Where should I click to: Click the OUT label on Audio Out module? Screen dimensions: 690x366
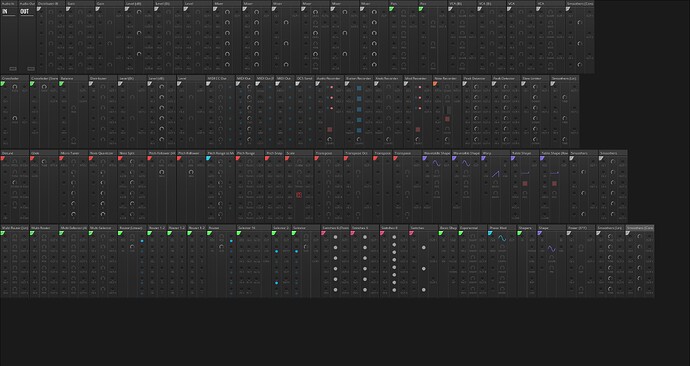coord(24,11)
